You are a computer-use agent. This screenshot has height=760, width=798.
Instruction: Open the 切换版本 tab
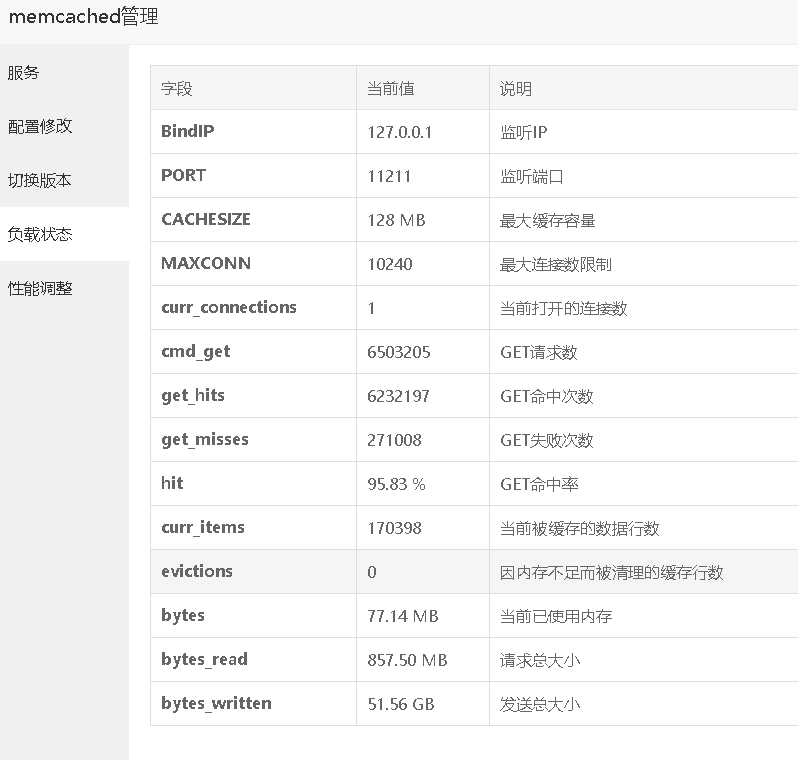(x=64, y=180)
